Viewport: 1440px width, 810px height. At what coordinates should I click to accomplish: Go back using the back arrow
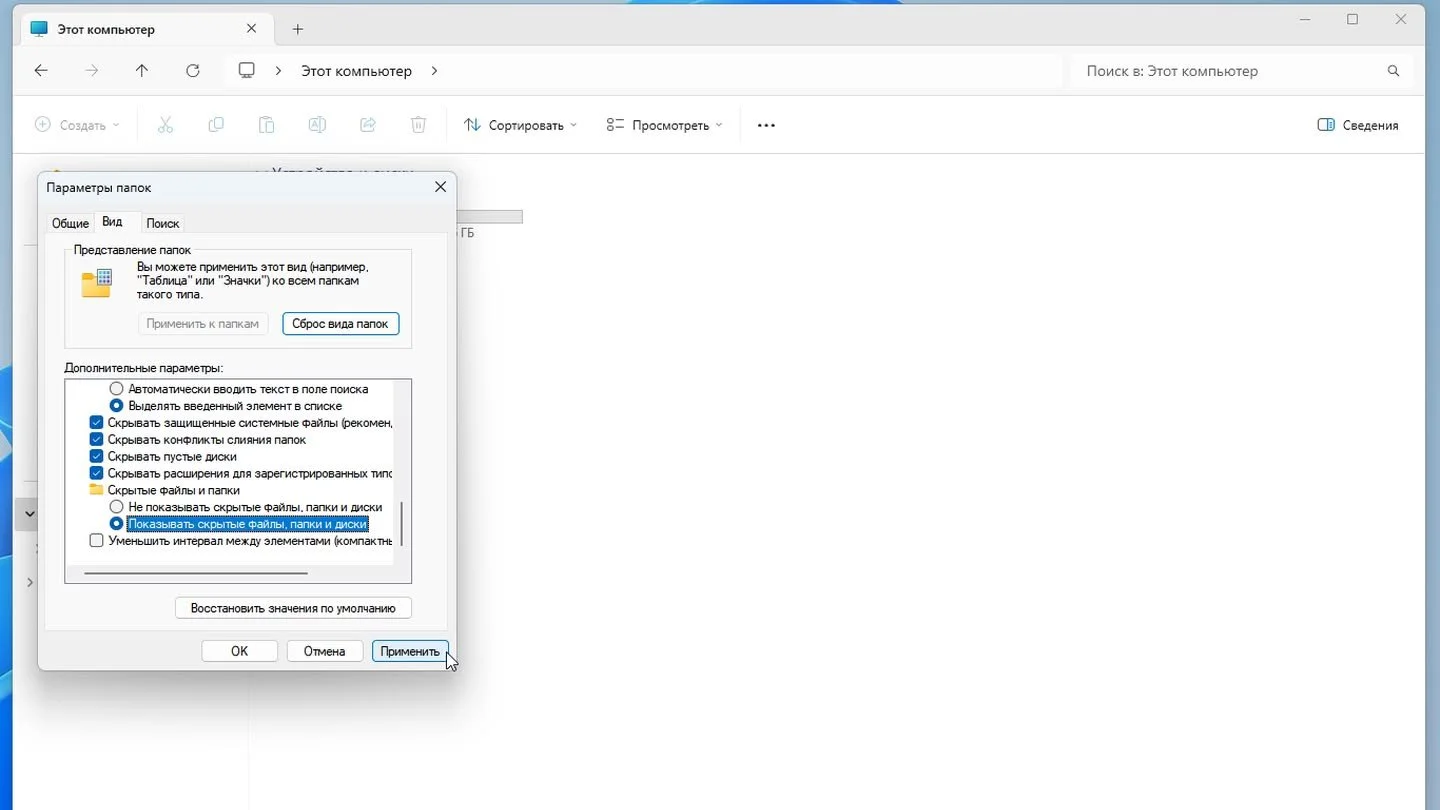[41, 71]
